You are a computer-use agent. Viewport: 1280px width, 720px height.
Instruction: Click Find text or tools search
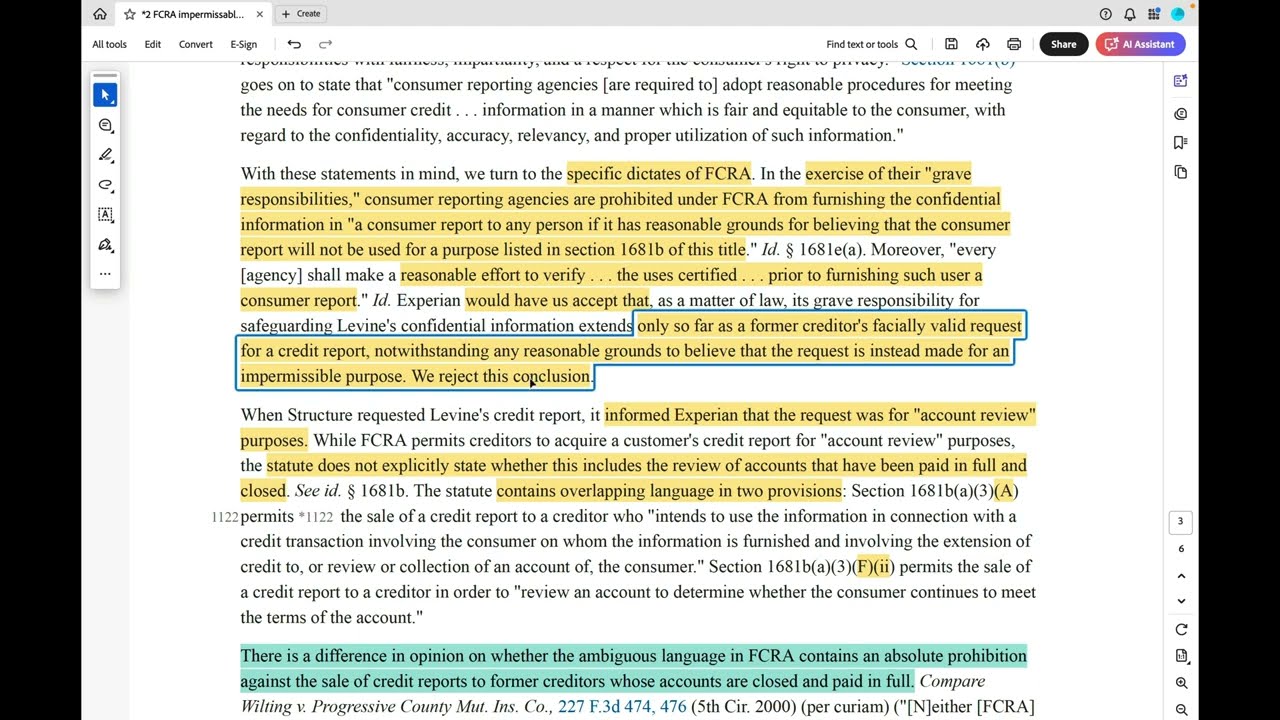point(871,44)
